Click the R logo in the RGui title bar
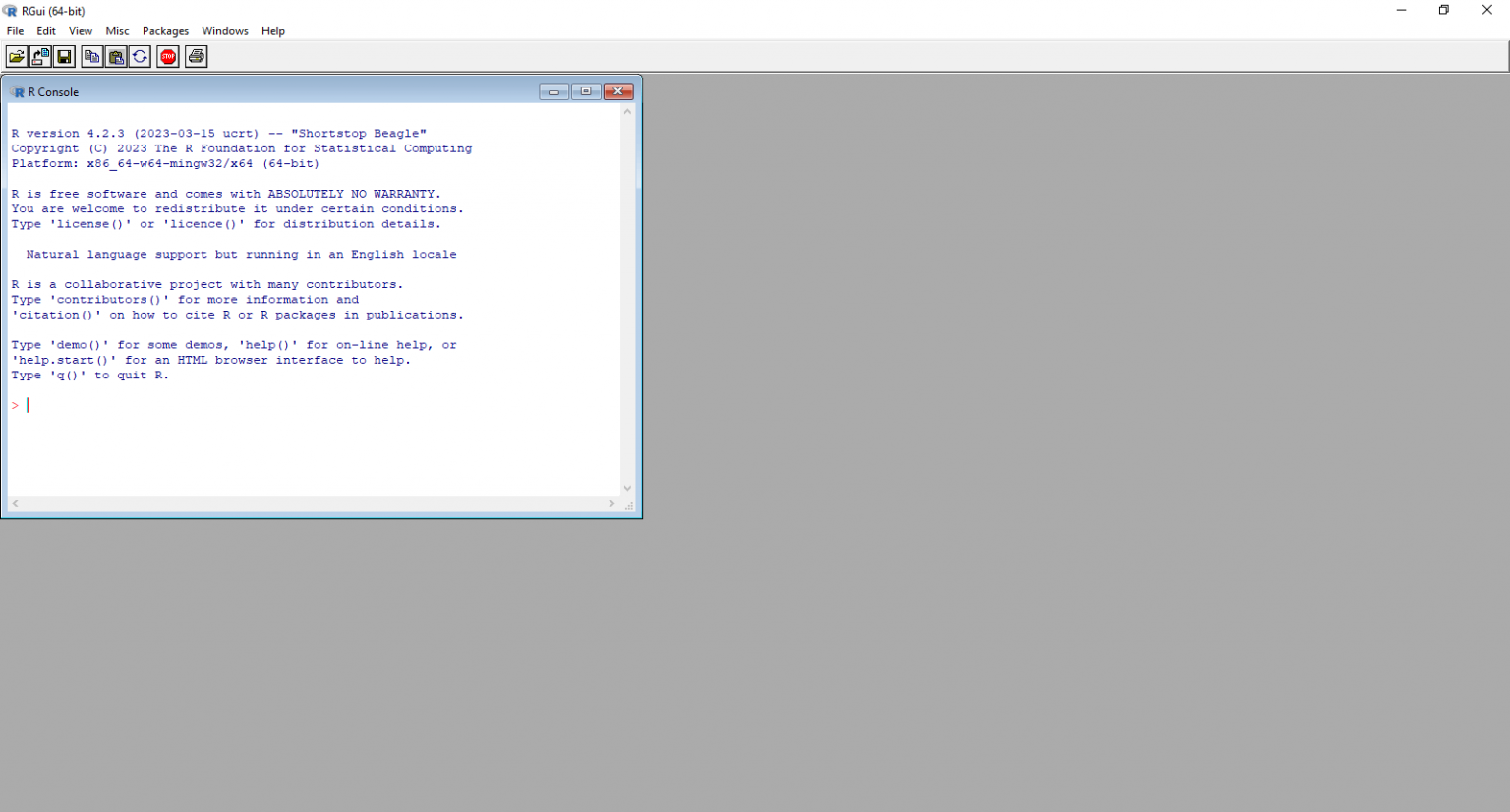The image size is (1510, 812). coord(10,10)
